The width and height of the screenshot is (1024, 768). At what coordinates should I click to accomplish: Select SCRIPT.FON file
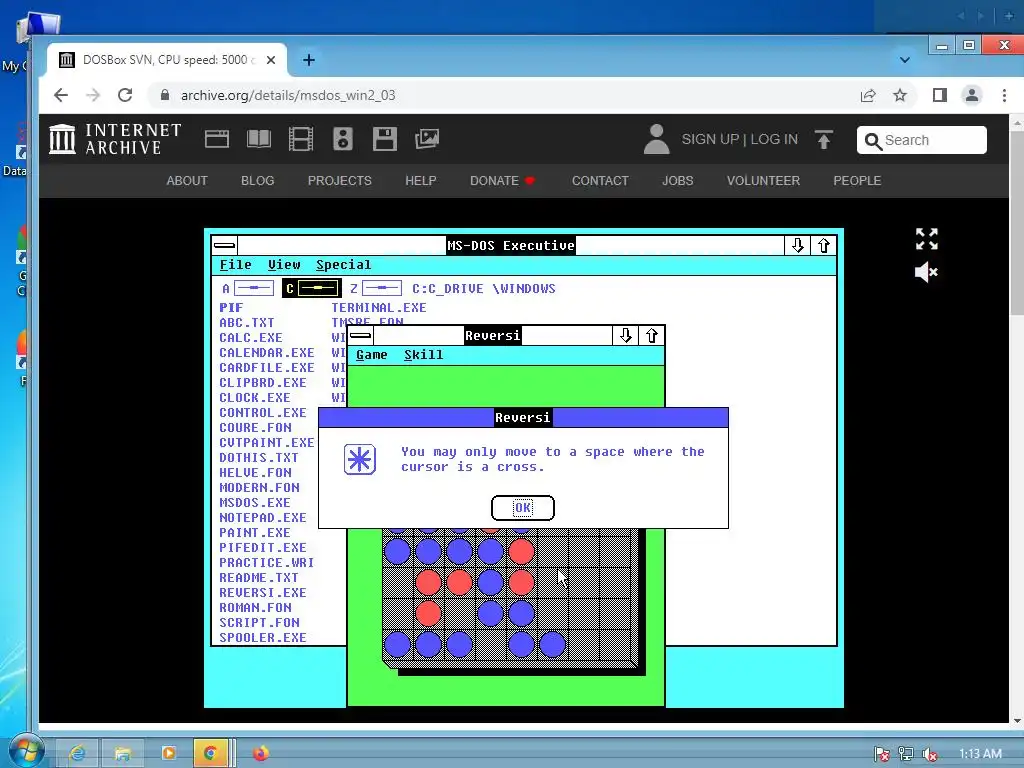pyautogui.click(x=259, y=623)
